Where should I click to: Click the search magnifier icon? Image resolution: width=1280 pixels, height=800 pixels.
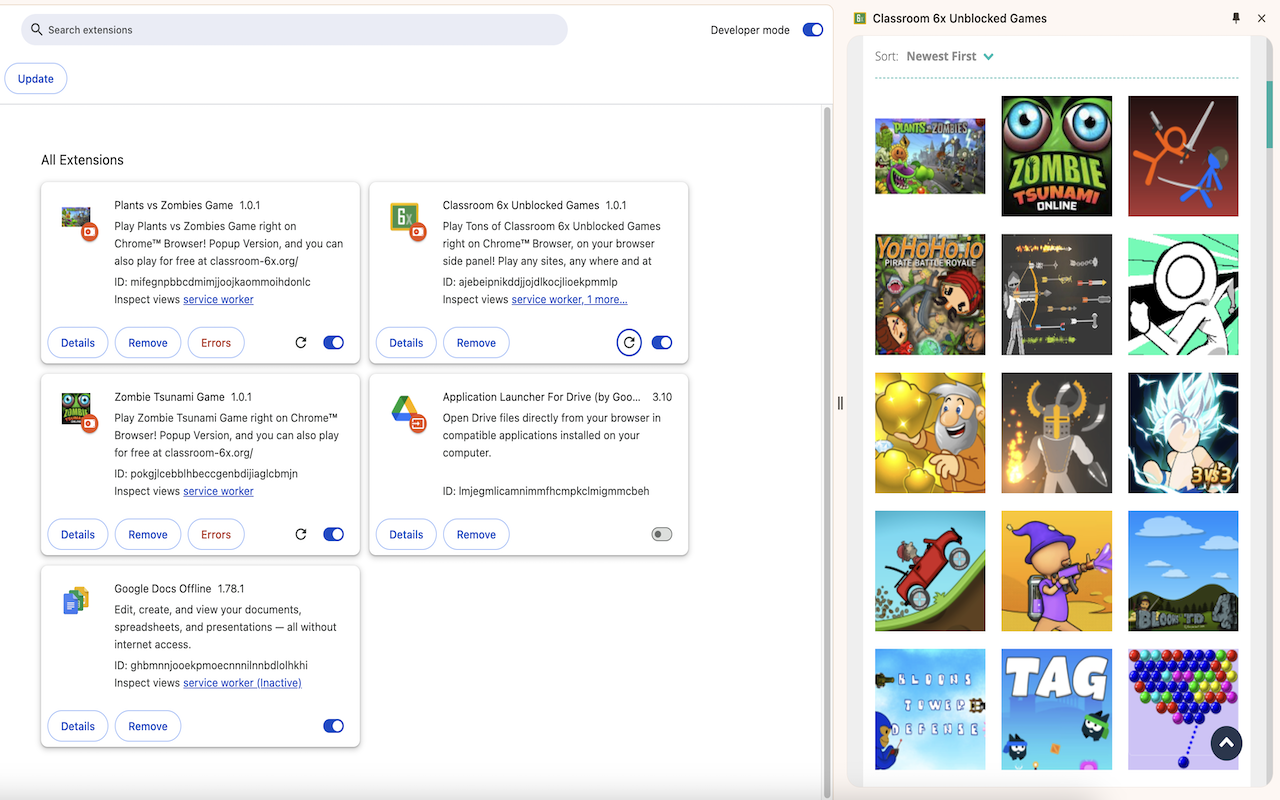click(x=37, y=30)
